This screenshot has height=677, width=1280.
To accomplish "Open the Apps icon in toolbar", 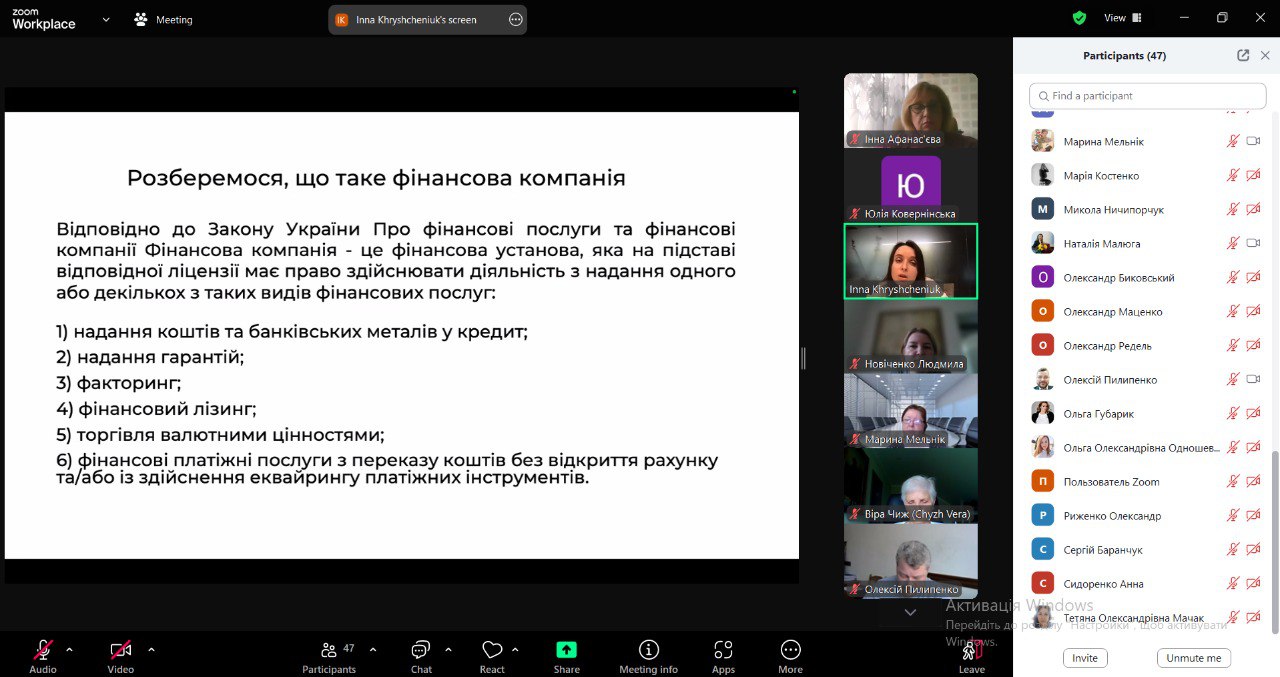I will click(x=723, y=651).
